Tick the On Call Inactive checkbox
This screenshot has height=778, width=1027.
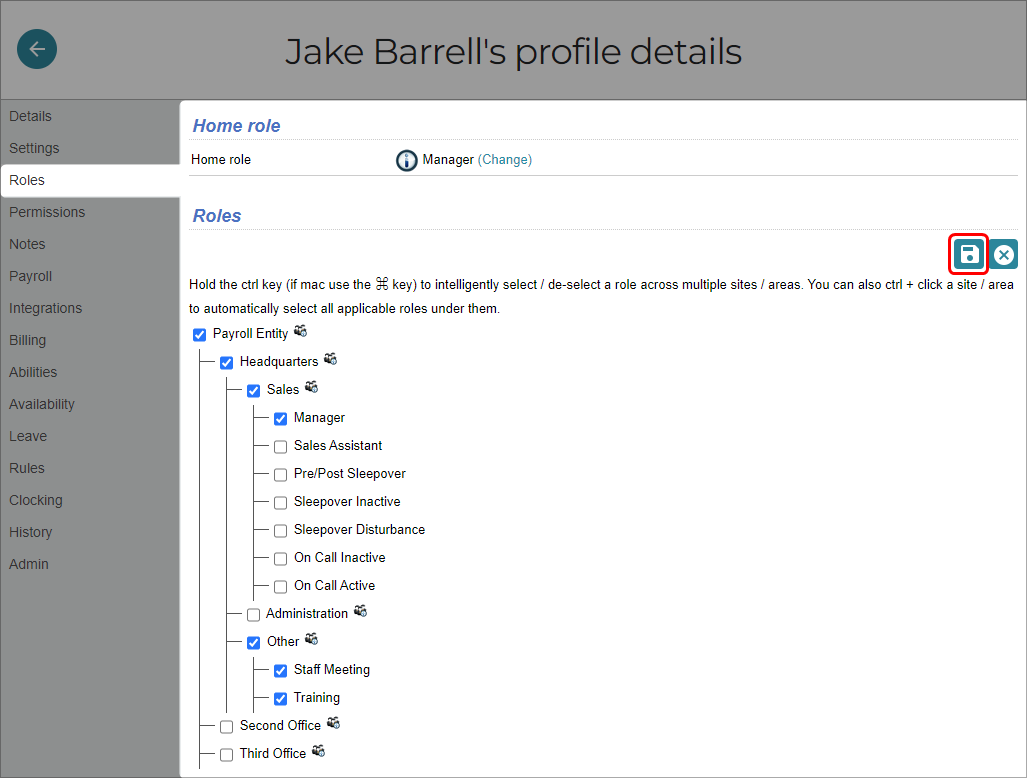pyautogui.click(x=280, y=559)
